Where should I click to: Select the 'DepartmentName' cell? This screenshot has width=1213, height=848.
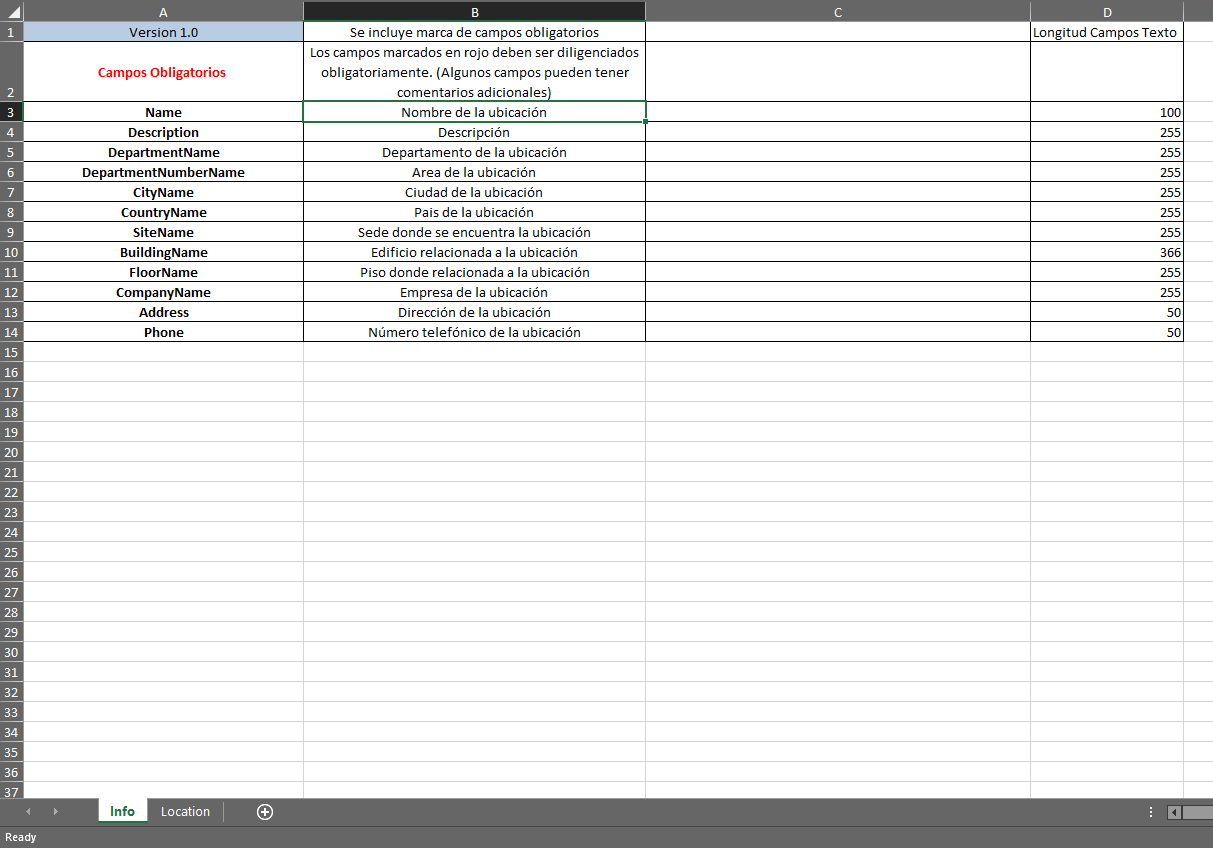(163, 152)
